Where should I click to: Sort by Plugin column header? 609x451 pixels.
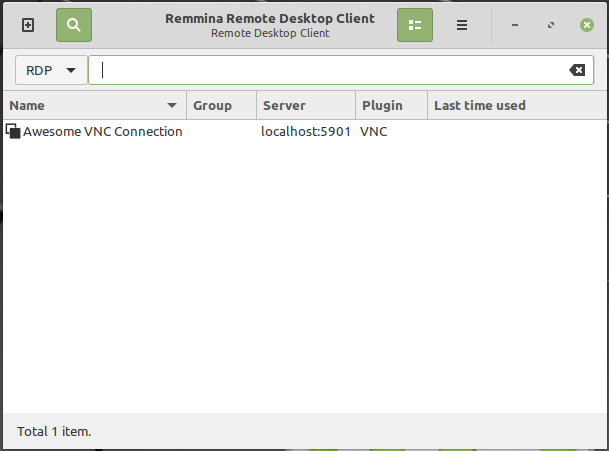click(x=392, y=105)
